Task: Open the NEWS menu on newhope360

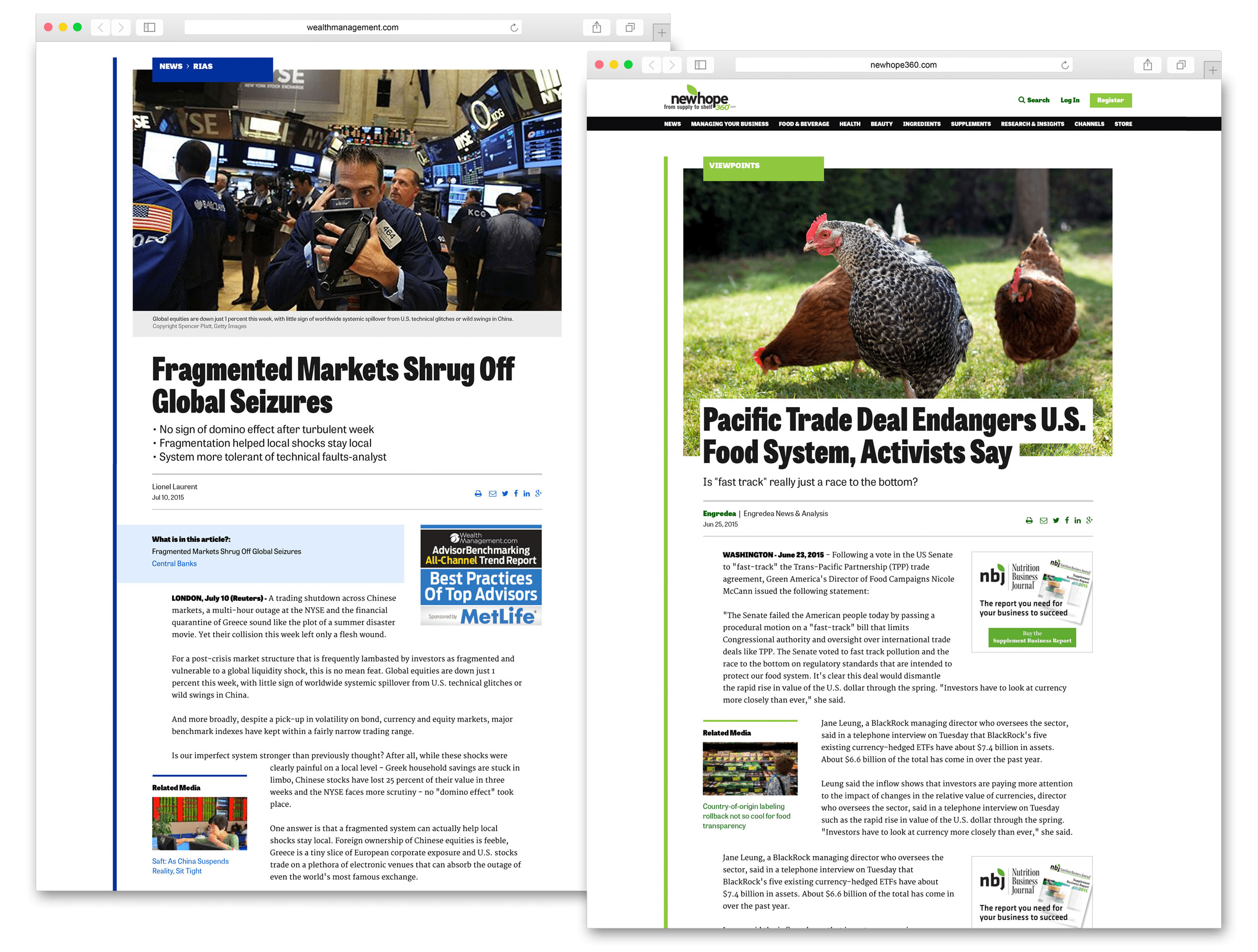Action: [672, 124]
